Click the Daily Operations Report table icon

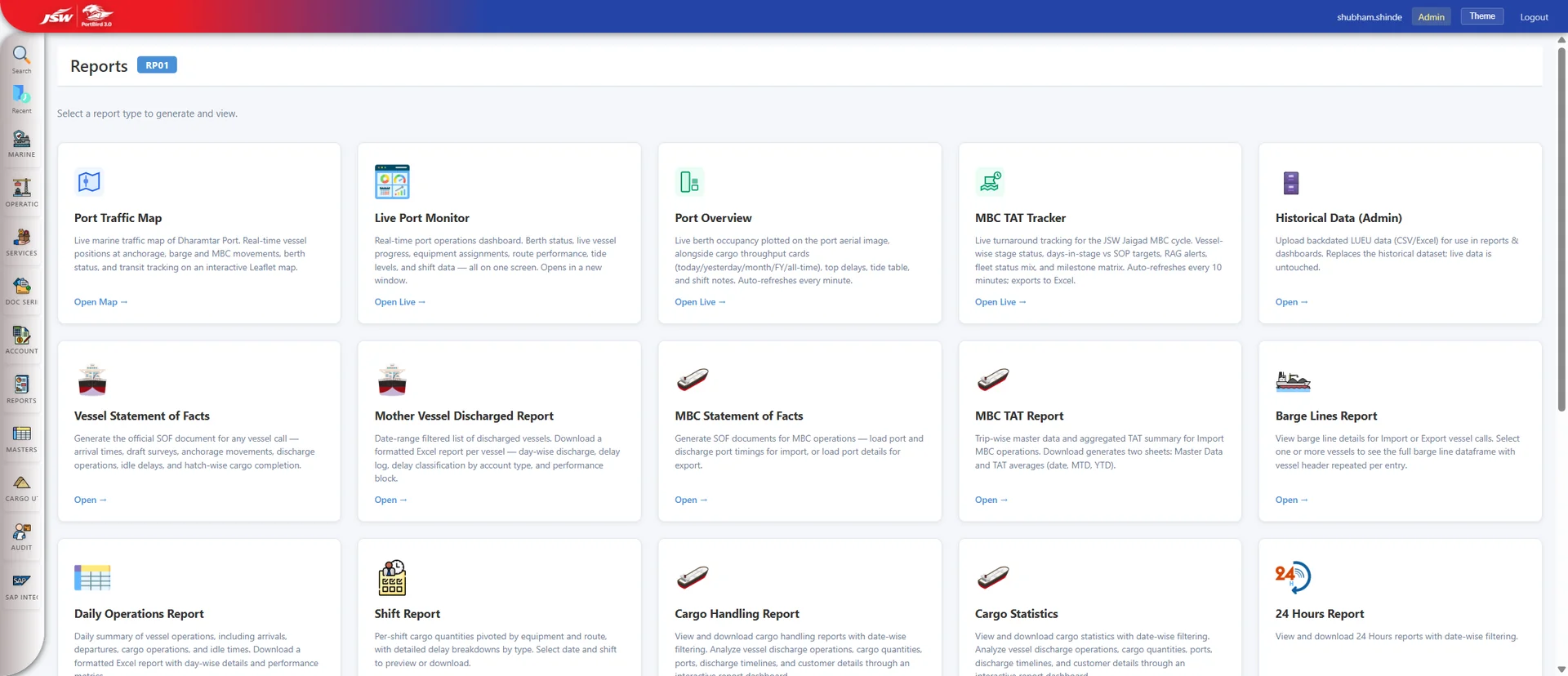92,578
